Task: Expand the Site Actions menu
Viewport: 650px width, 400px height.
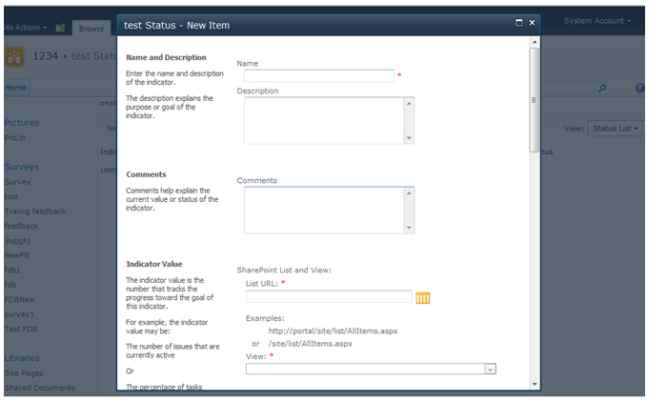Action: (26, 28)
